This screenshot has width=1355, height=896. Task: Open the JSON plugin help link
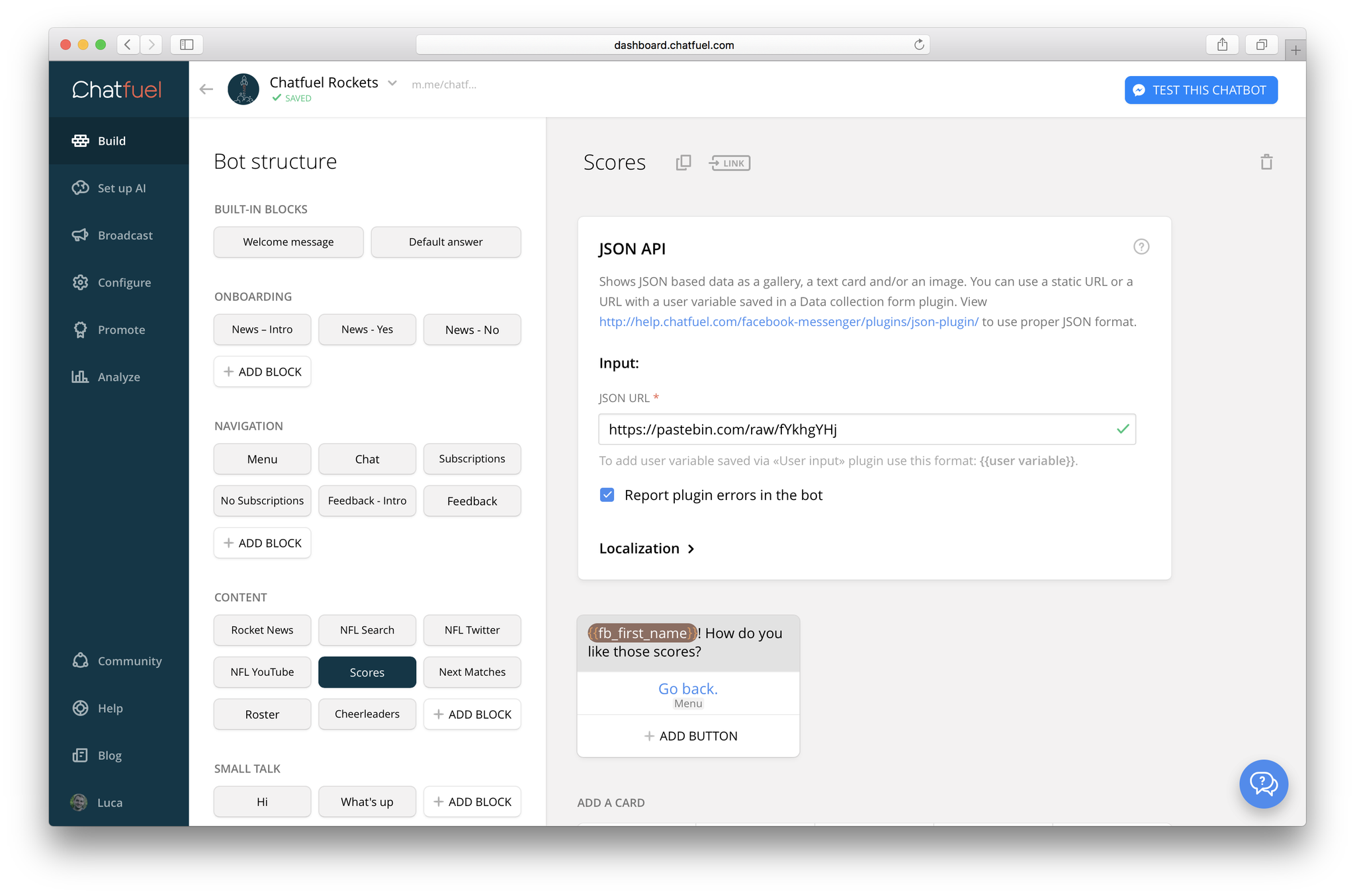point(789,321)
